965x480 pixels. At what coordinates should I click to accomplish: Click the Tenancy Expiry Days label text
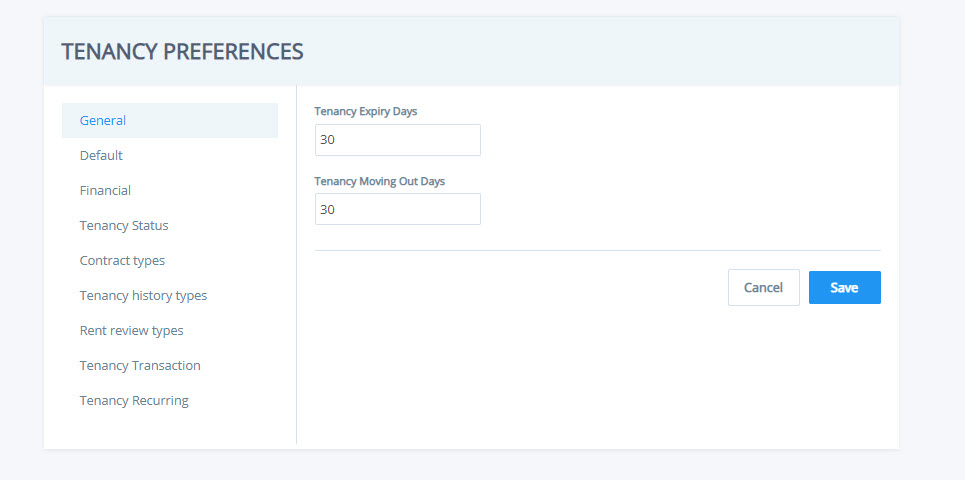[x=366, y=112]
